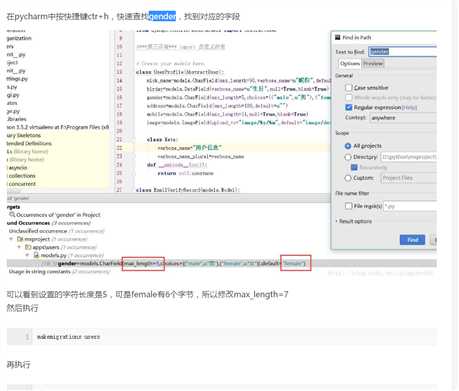The height and width of the screenshot is (391, 459).
Task: Click the magnifier icon beside Occurrences of 'gender'
Action: point(12,215)
